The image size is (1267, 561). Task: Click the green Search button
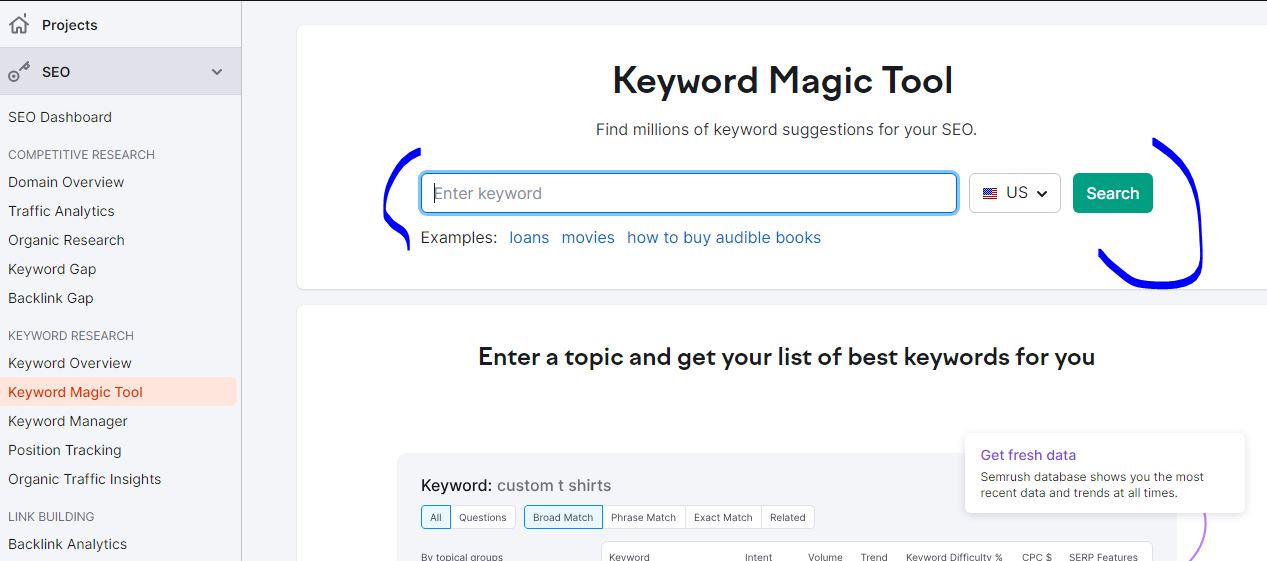pyautogui.click(x=1113, y=193)
